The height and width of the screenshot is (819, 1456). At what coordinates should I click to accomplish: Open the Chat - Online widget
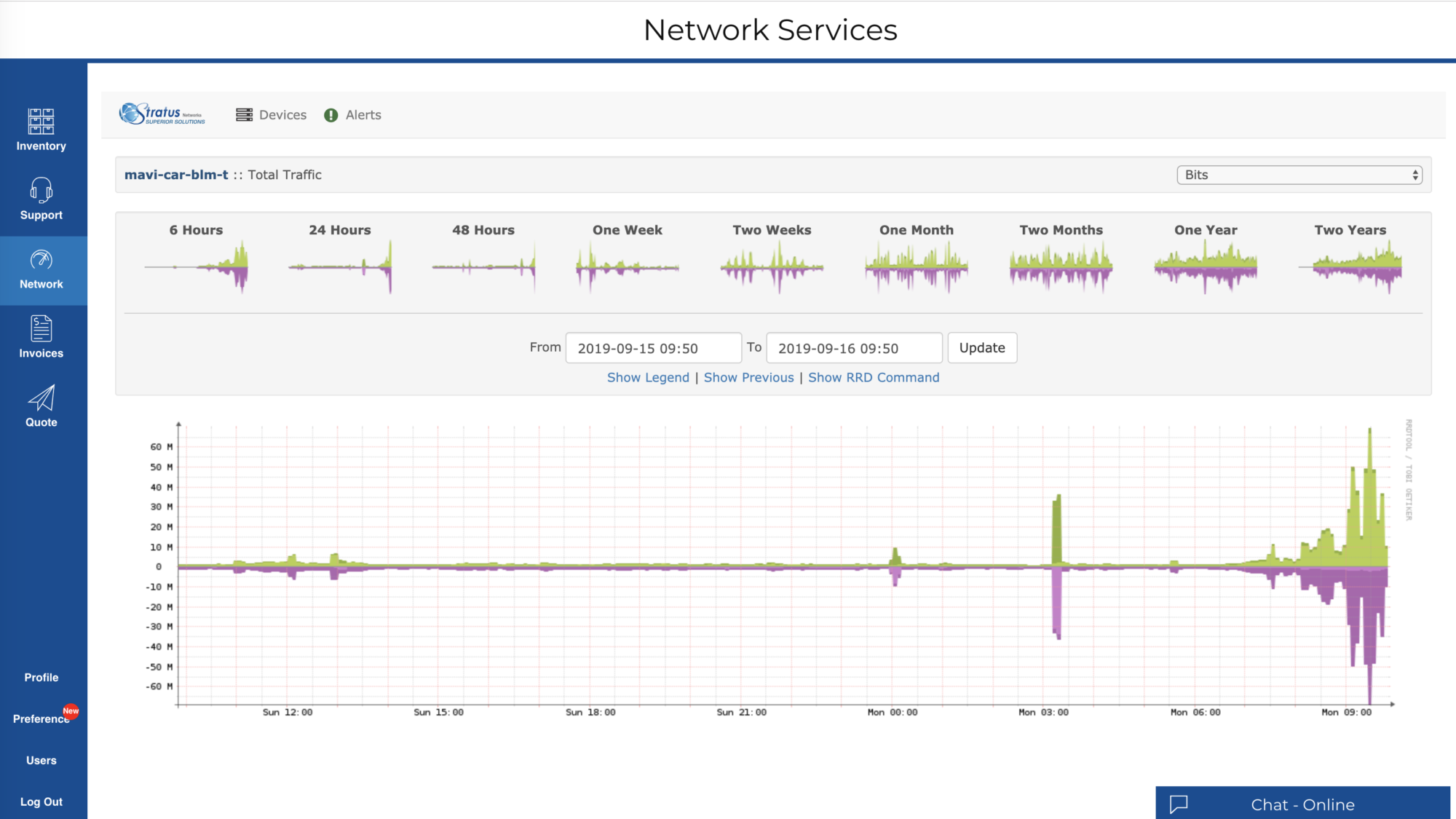1302,804
